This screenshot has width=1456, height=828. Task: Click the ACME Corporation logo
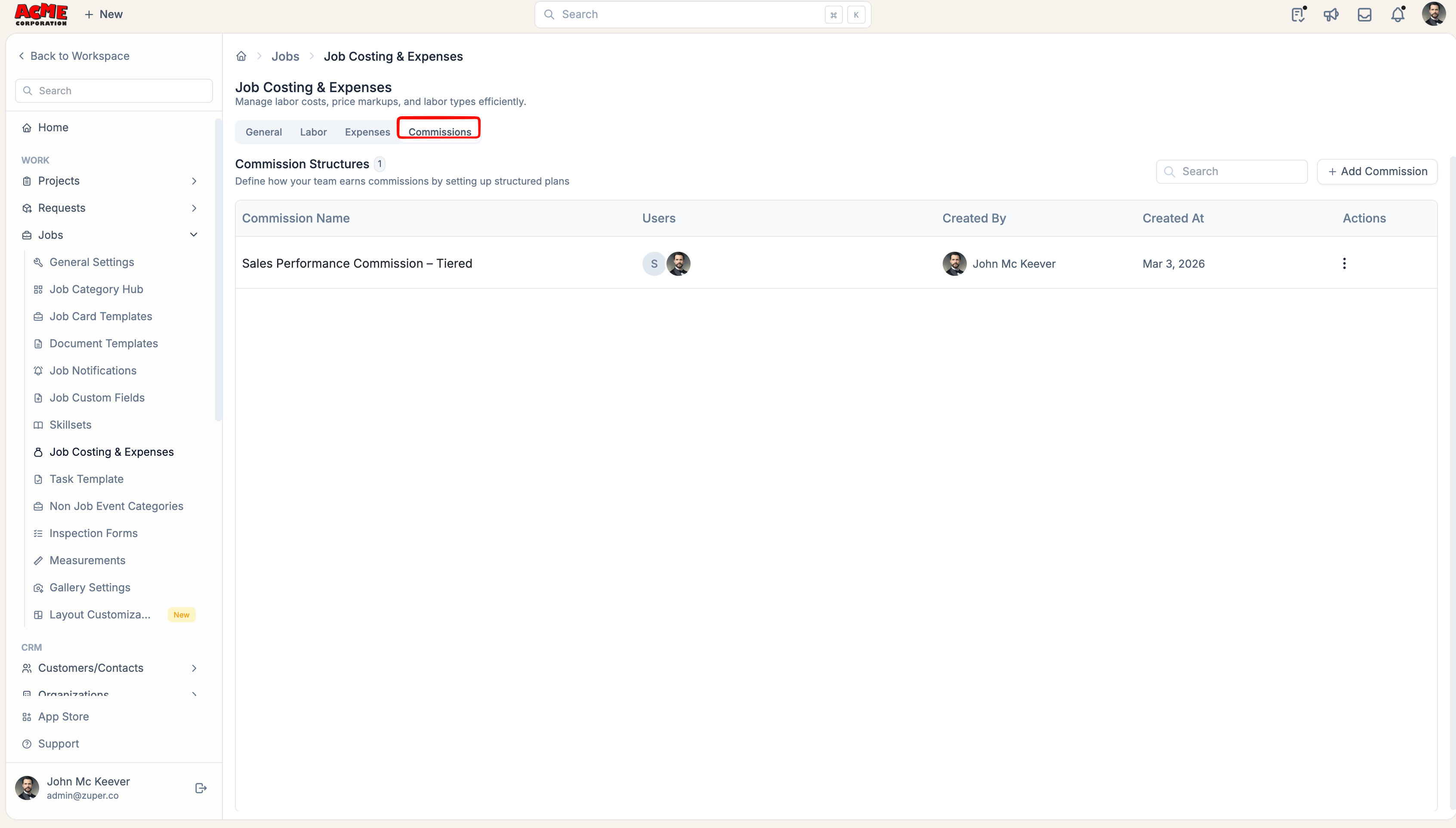tap(41, 14)
